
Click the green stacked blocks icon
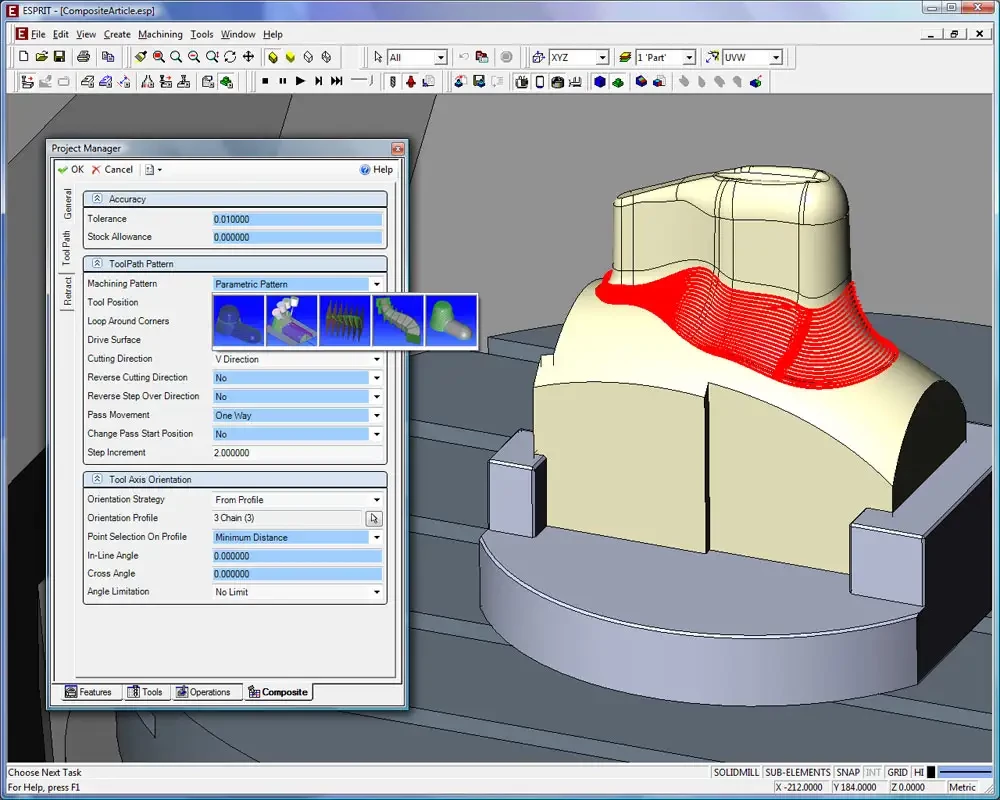[617, 82]
